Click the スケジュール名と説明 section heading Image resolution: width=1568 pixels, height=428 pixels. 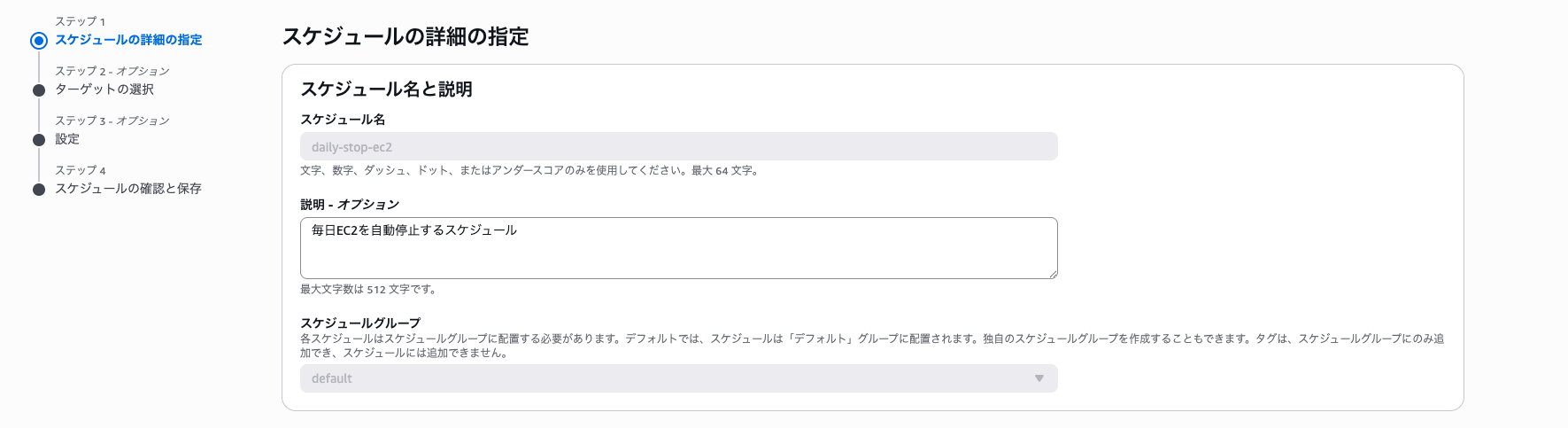(x=386, y=89)
